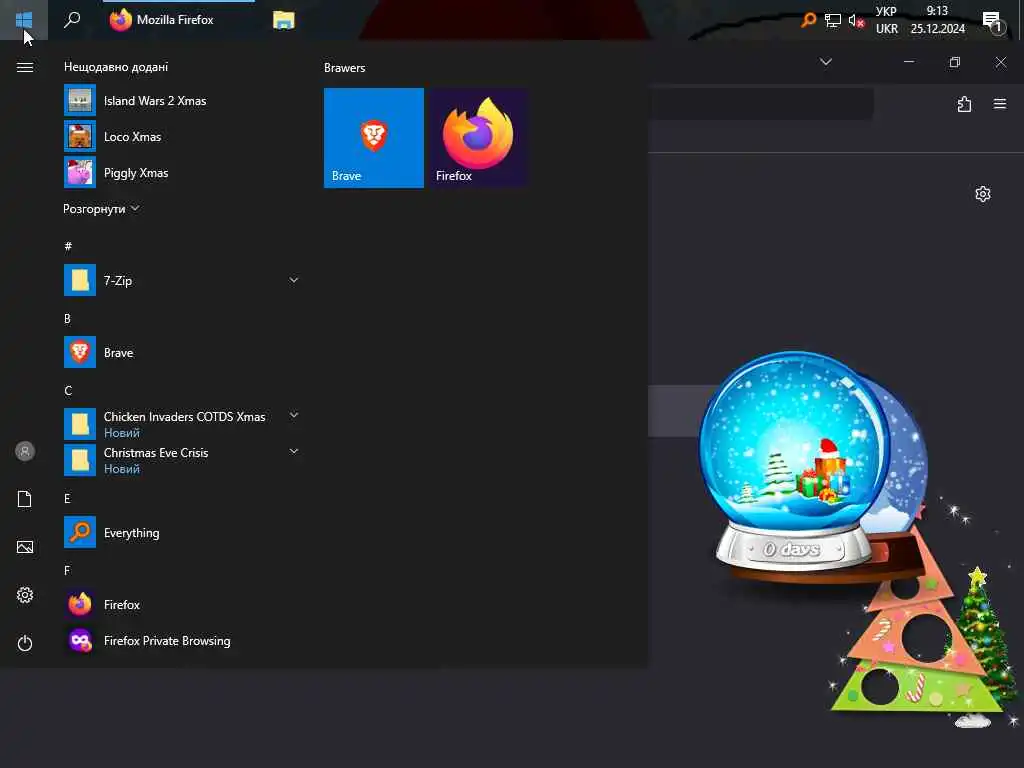This screenshot has height=768, width=1024.
Task: Open clock showing 9:13 25.12.2024
Action: click(x=937, y=20)
